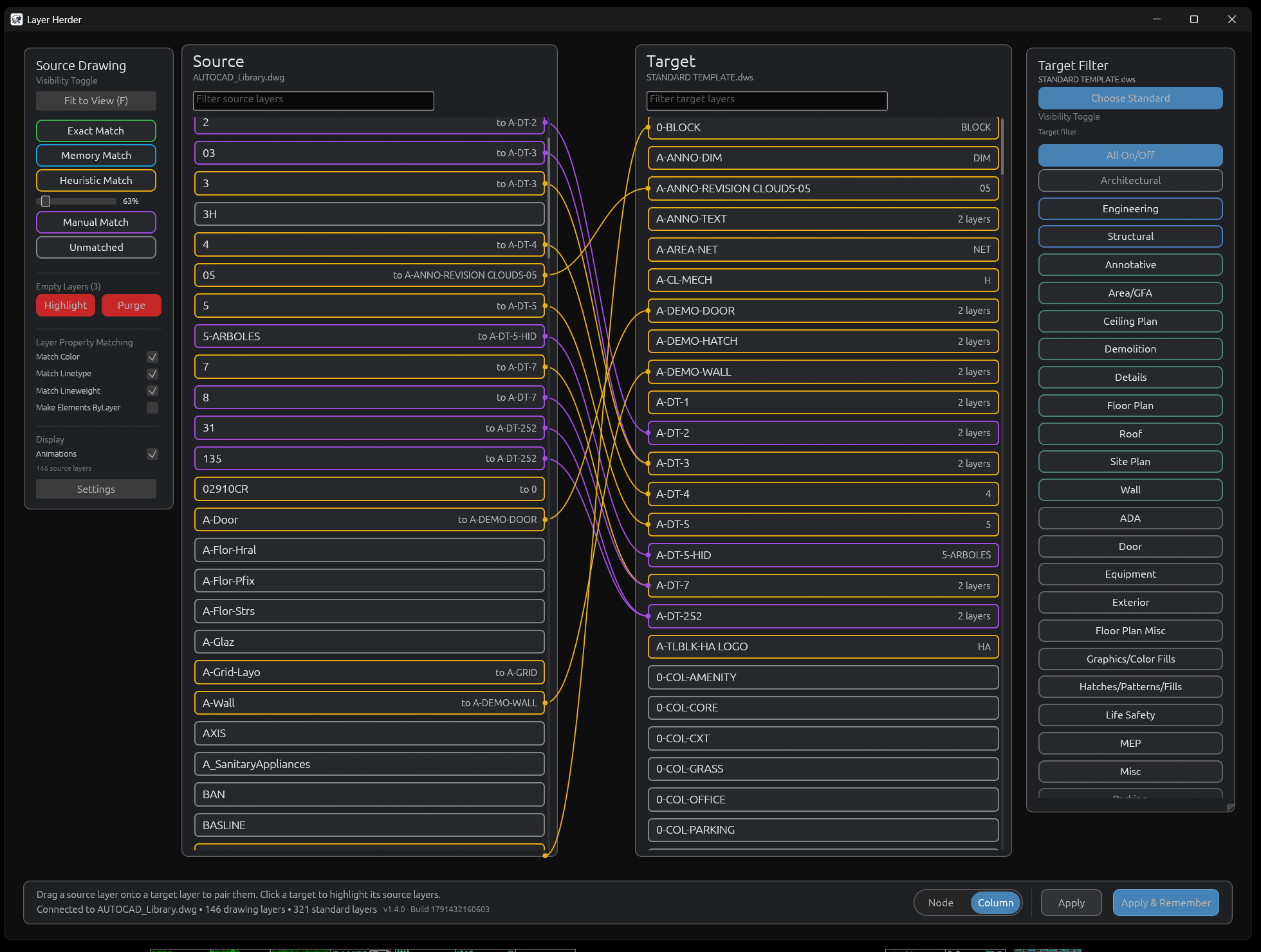
Task: Click the Layer Herder app icon
Action: (16, 19)
